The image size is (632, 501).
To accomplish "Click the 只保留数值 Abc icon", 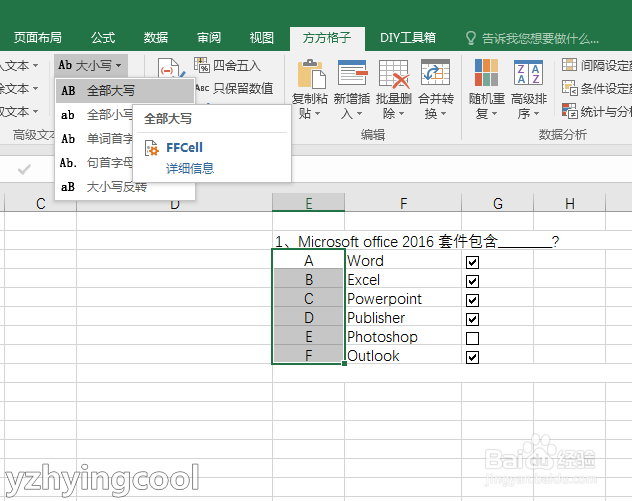I will pyautogui.click(x=202, y=88).
